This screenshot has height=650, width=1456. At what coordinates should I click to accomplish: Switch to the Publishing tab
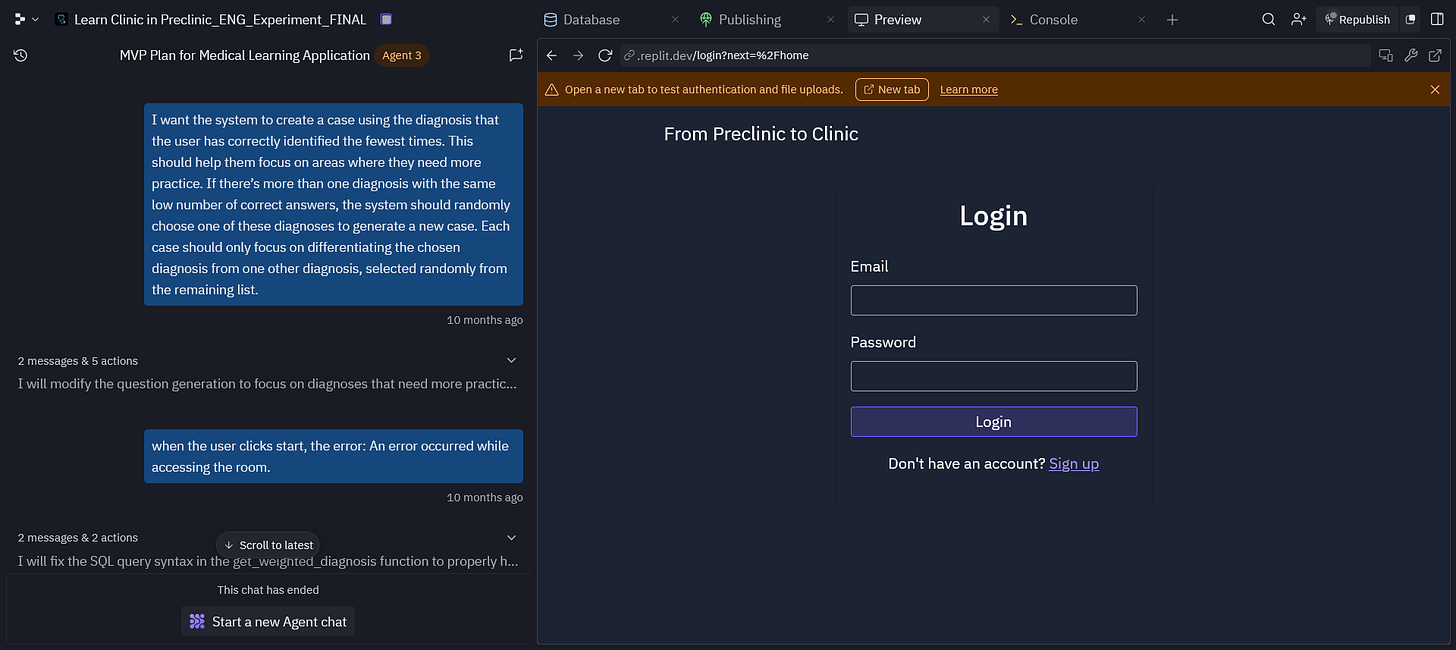pyautogui.click(x=740, y=19)
